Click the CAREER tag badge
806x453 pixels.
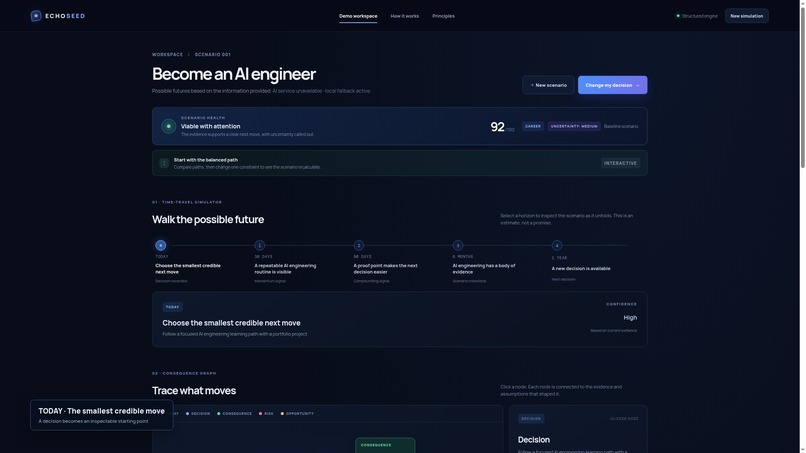click(x=533, y=126)
